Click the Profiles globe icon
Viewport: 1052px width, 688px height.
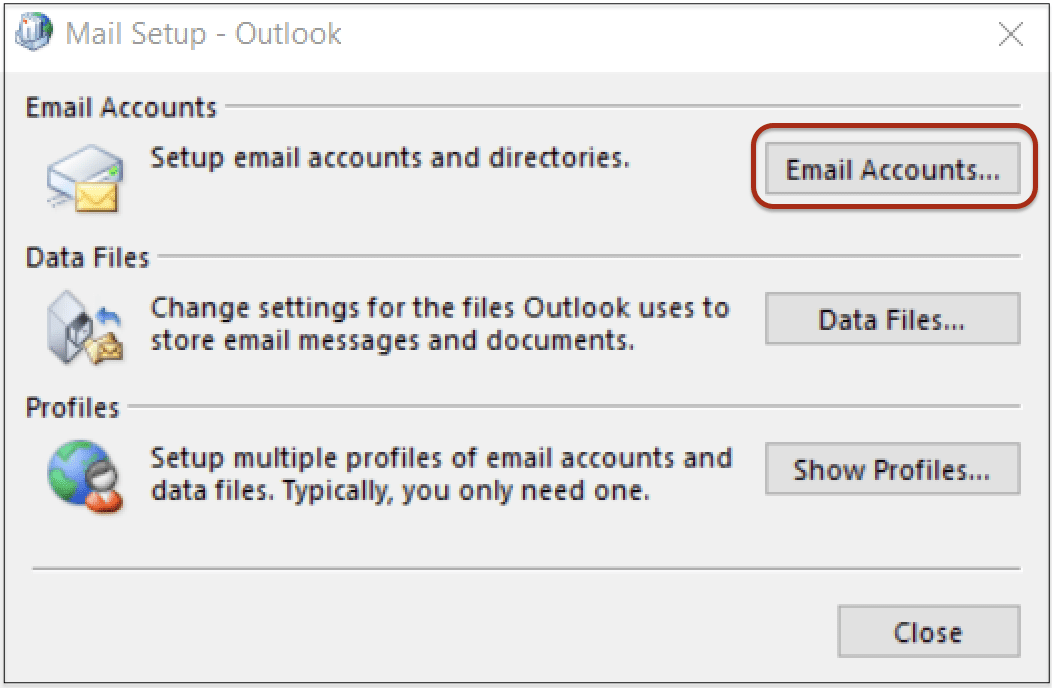coord(75,470)
